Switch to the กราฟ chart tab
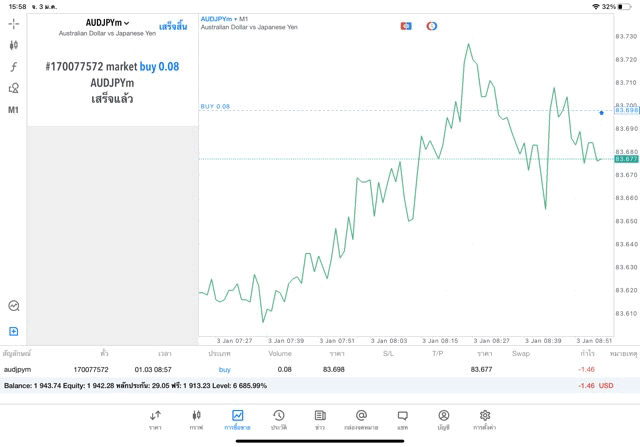The width and height of the screenshot is (640, 447). coord(196,419)
